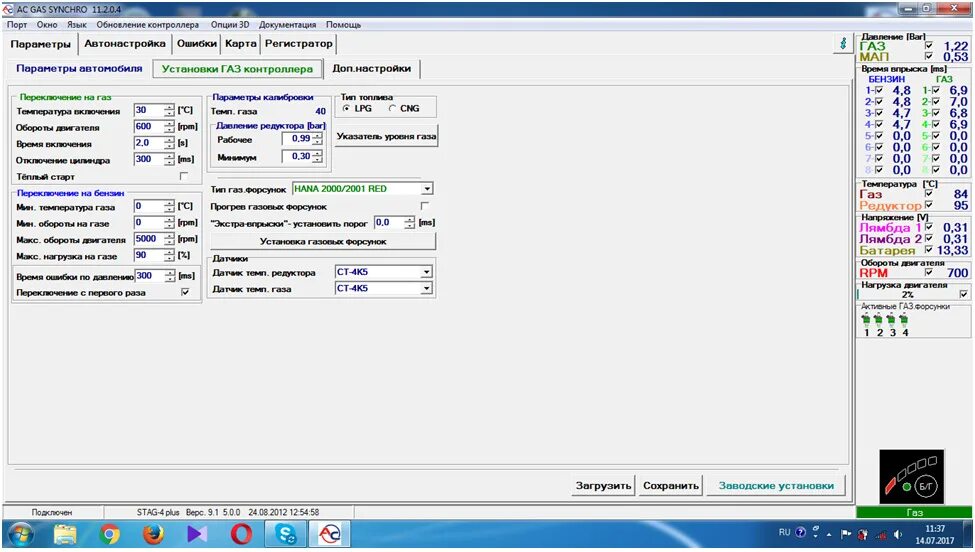The width and height of the screenshot is (975, 552).
Task: Toggle Переключение с первого раза checkbox
Action: (185, 292)
